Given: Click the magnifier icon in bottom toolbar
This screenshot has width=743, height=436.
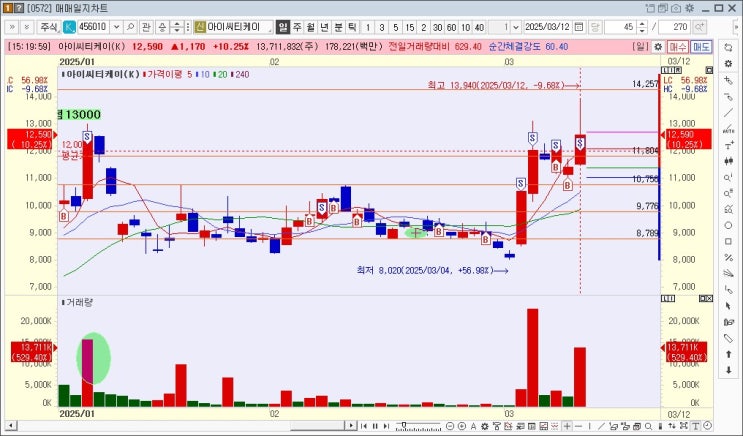Looking at the screenshot, I should [x=648, y=426].
